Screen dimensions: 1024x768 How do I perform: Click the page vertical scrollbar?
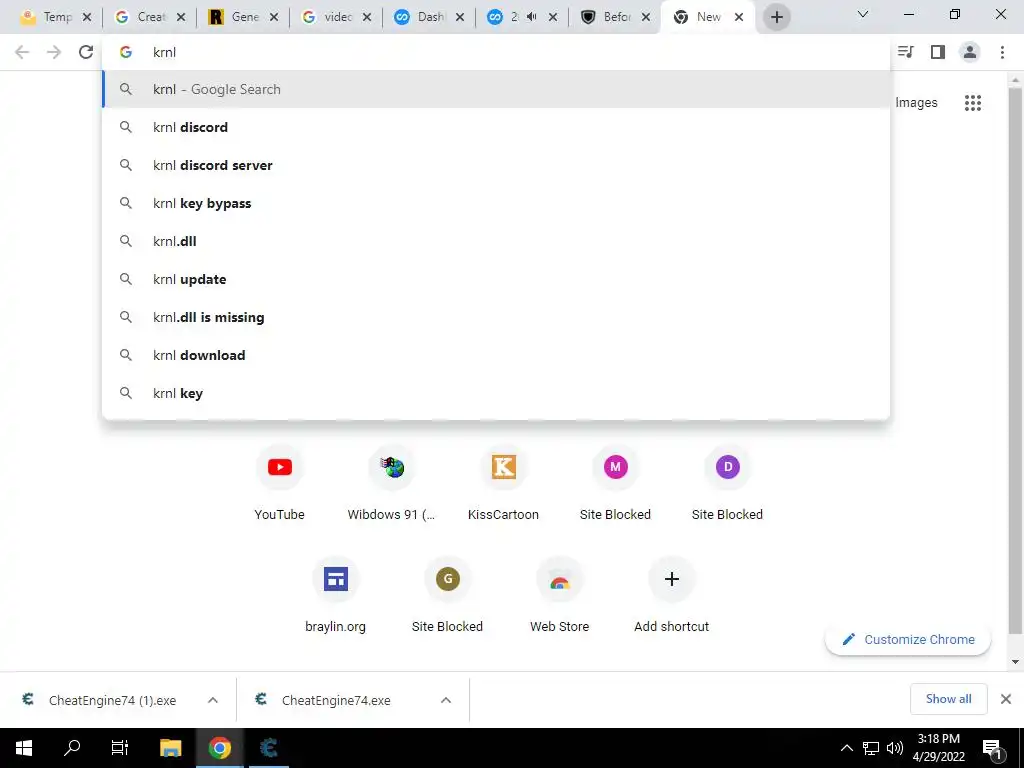1015,359
